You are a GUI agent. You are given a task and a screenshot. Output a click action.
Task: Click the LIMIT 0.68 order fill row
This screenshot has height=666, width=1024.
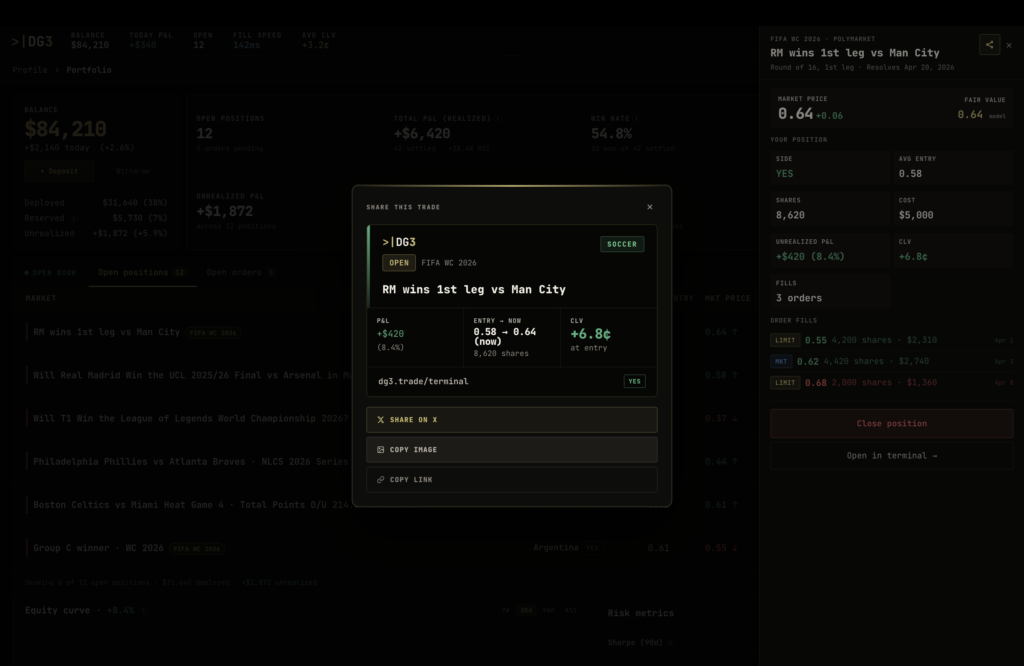pos(891,383)
